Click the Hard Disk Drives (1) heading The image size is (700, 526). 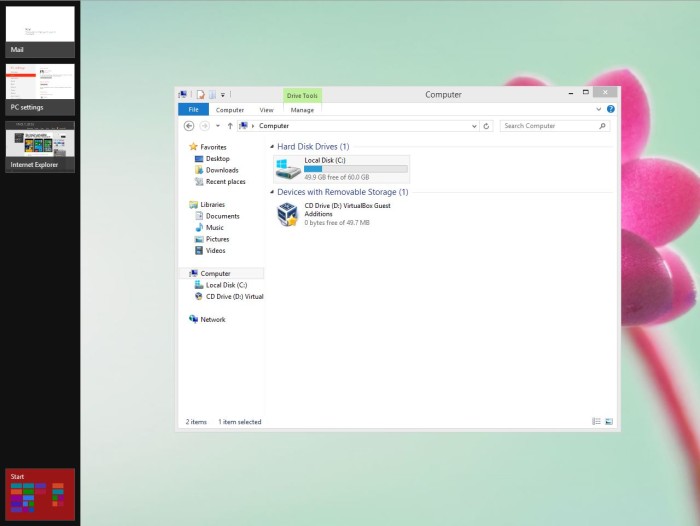tap(313, 146)
